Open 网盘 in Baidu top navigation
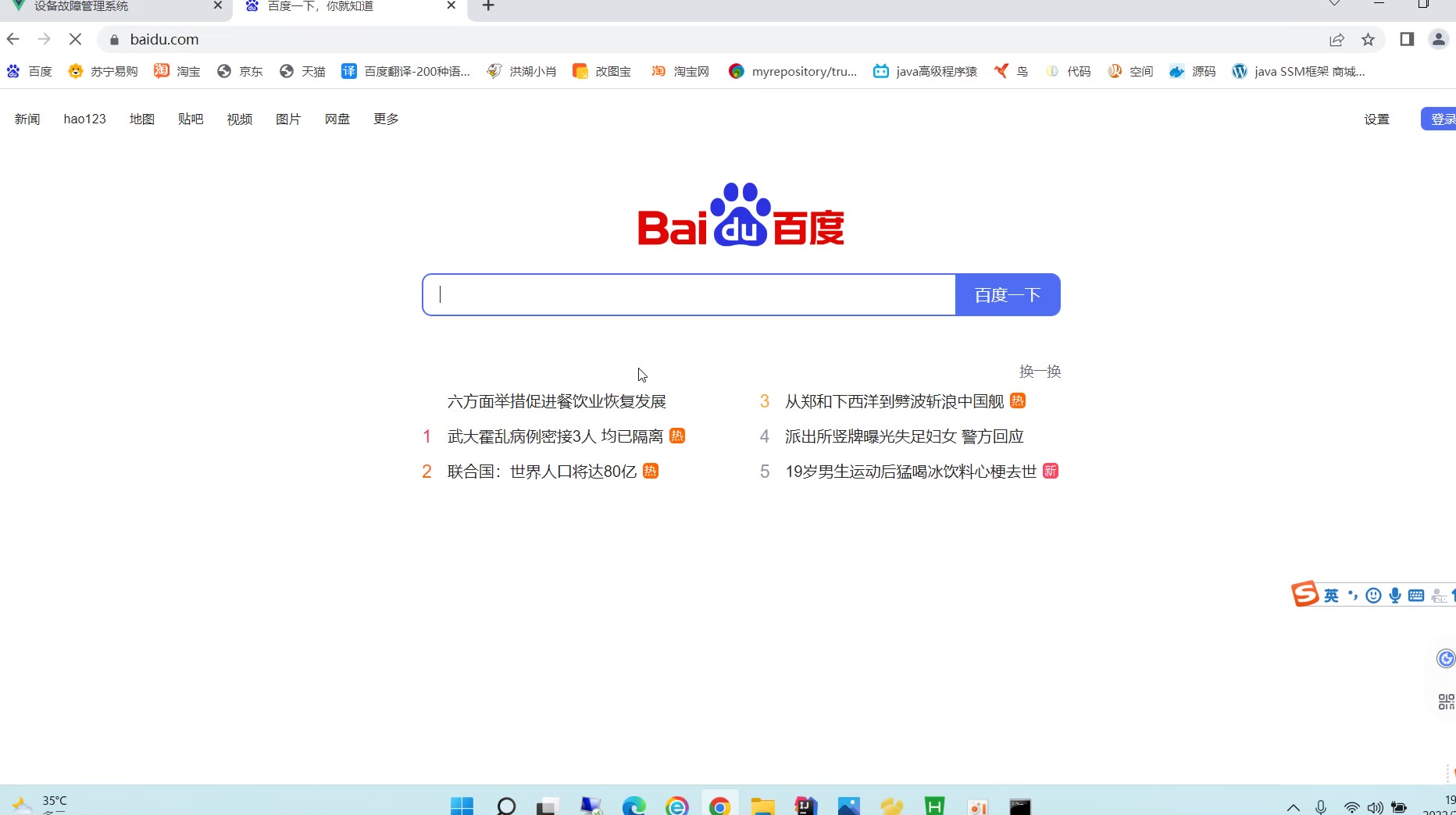Image resolution: width=1456 pixels, height=815 pixels. coord(337,119)
